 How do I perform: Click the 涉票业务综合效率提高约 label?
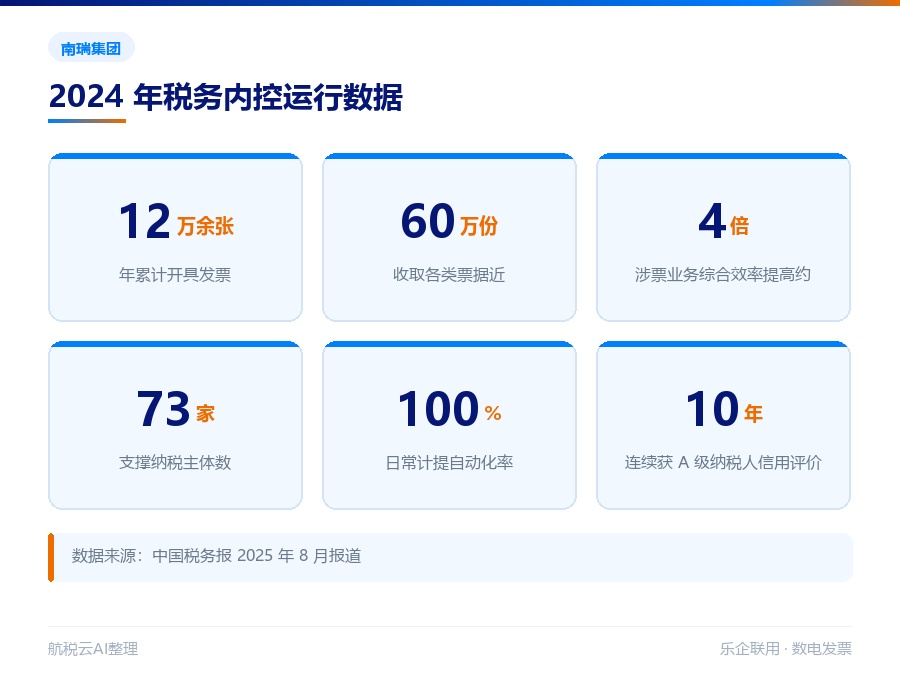point(723,274)
